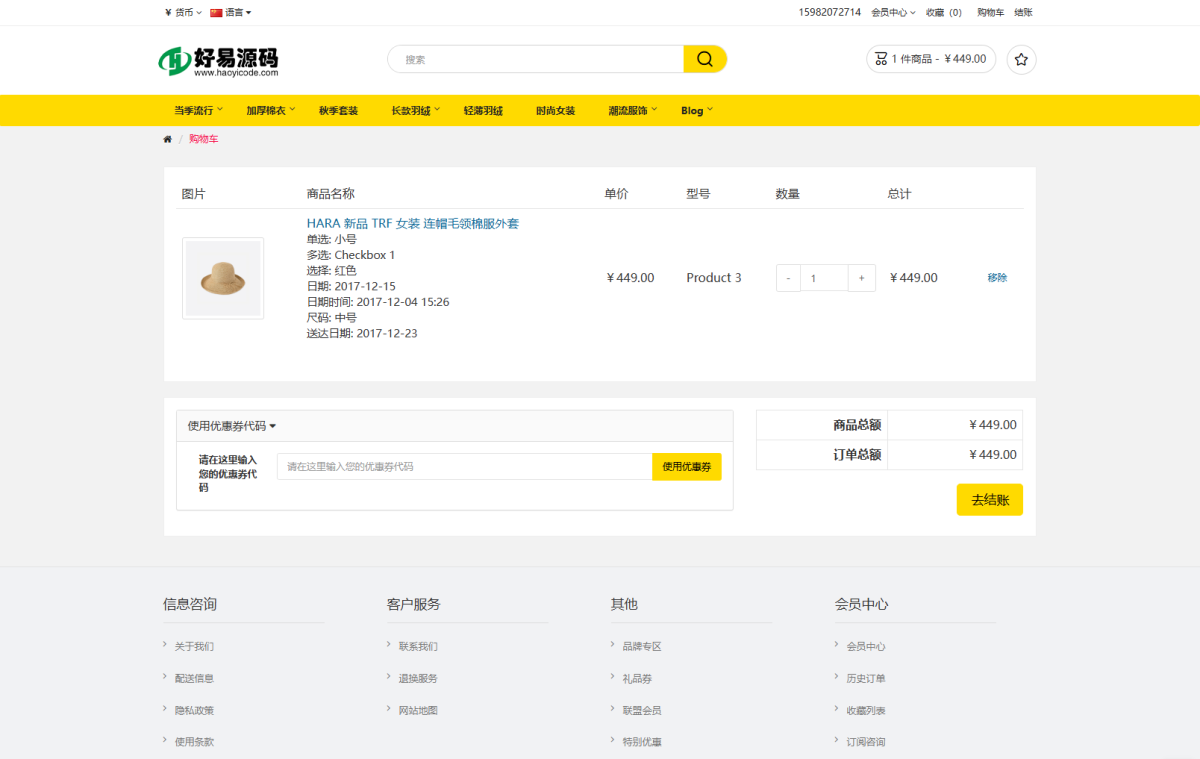Screen dimensions: 1200x759
Task: Select 秋季套装 navigation item
Action: (338, 110)
